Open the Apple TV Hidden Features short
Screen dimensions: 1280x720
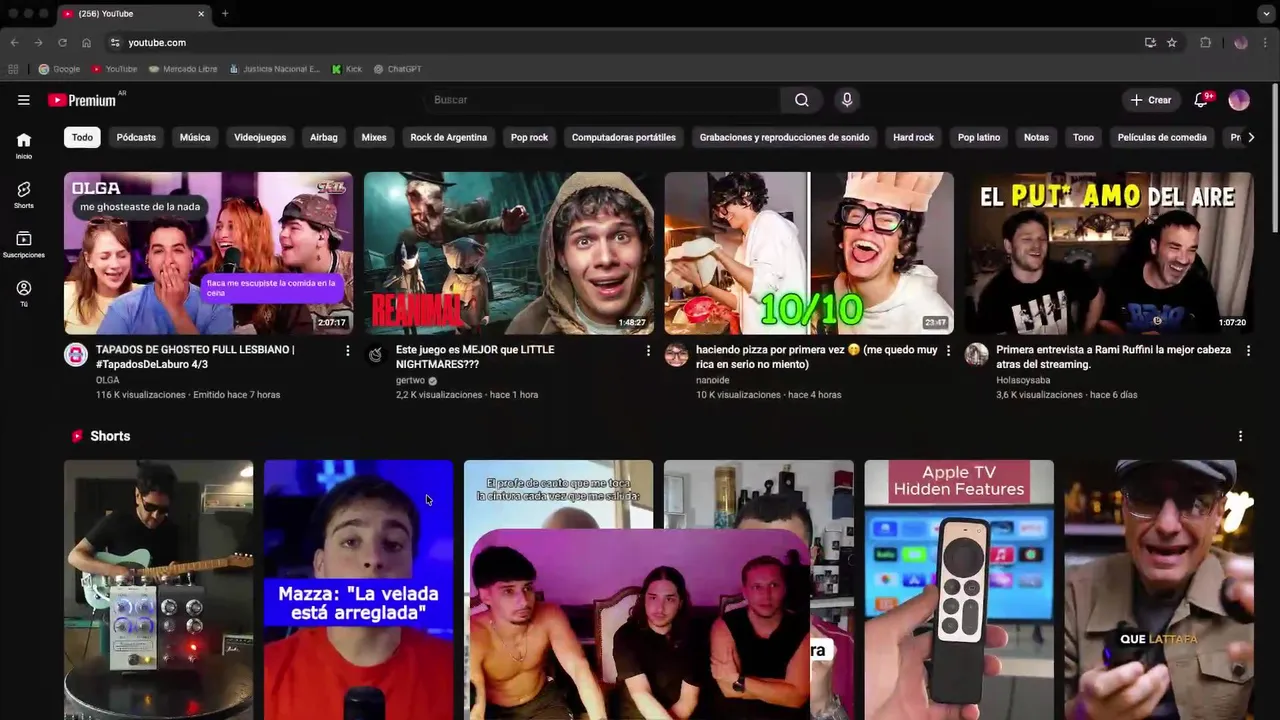[958, 590]
